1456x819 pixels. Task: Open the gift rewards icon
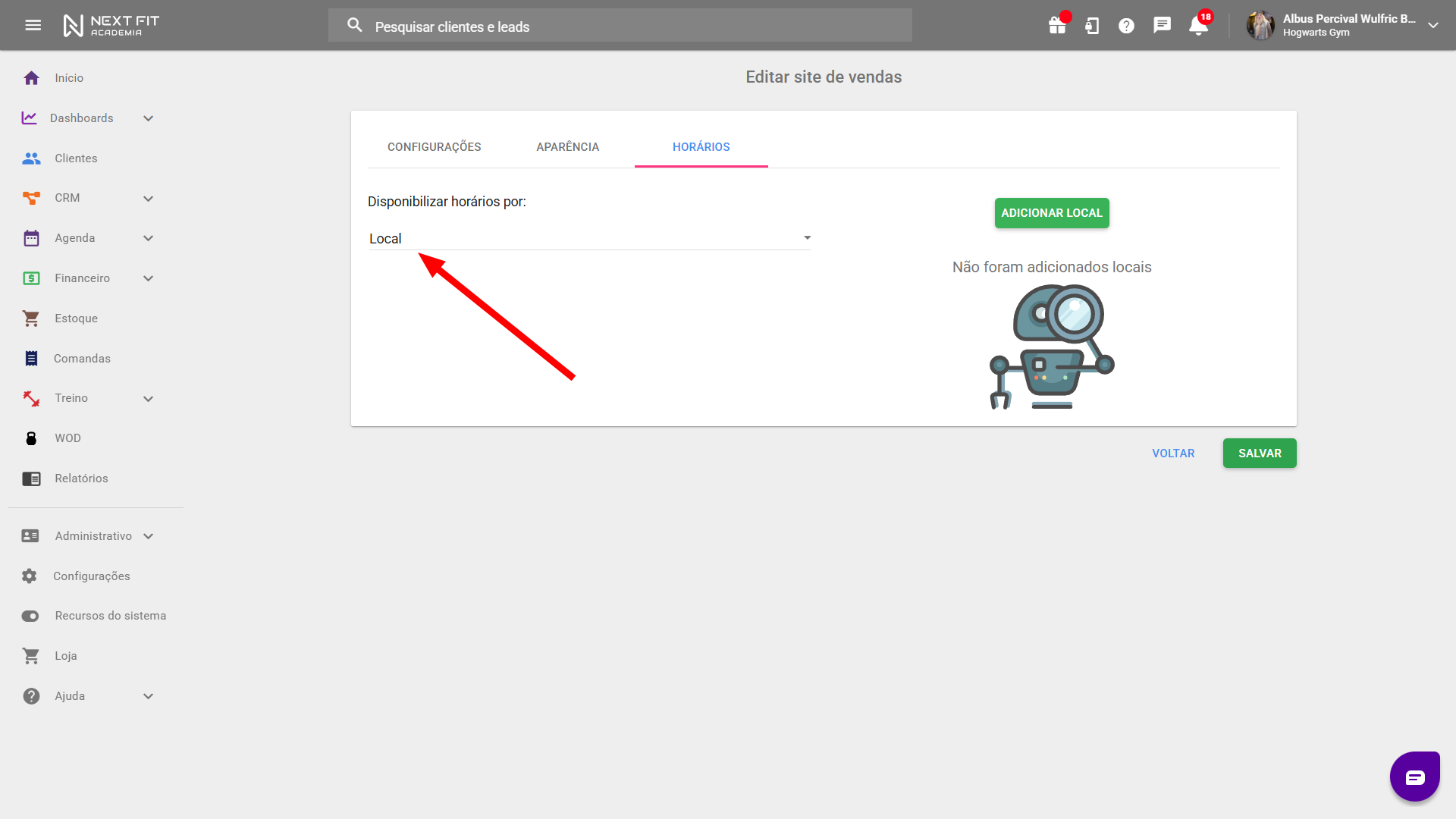pyautogui.click(x=1057, y=26)
